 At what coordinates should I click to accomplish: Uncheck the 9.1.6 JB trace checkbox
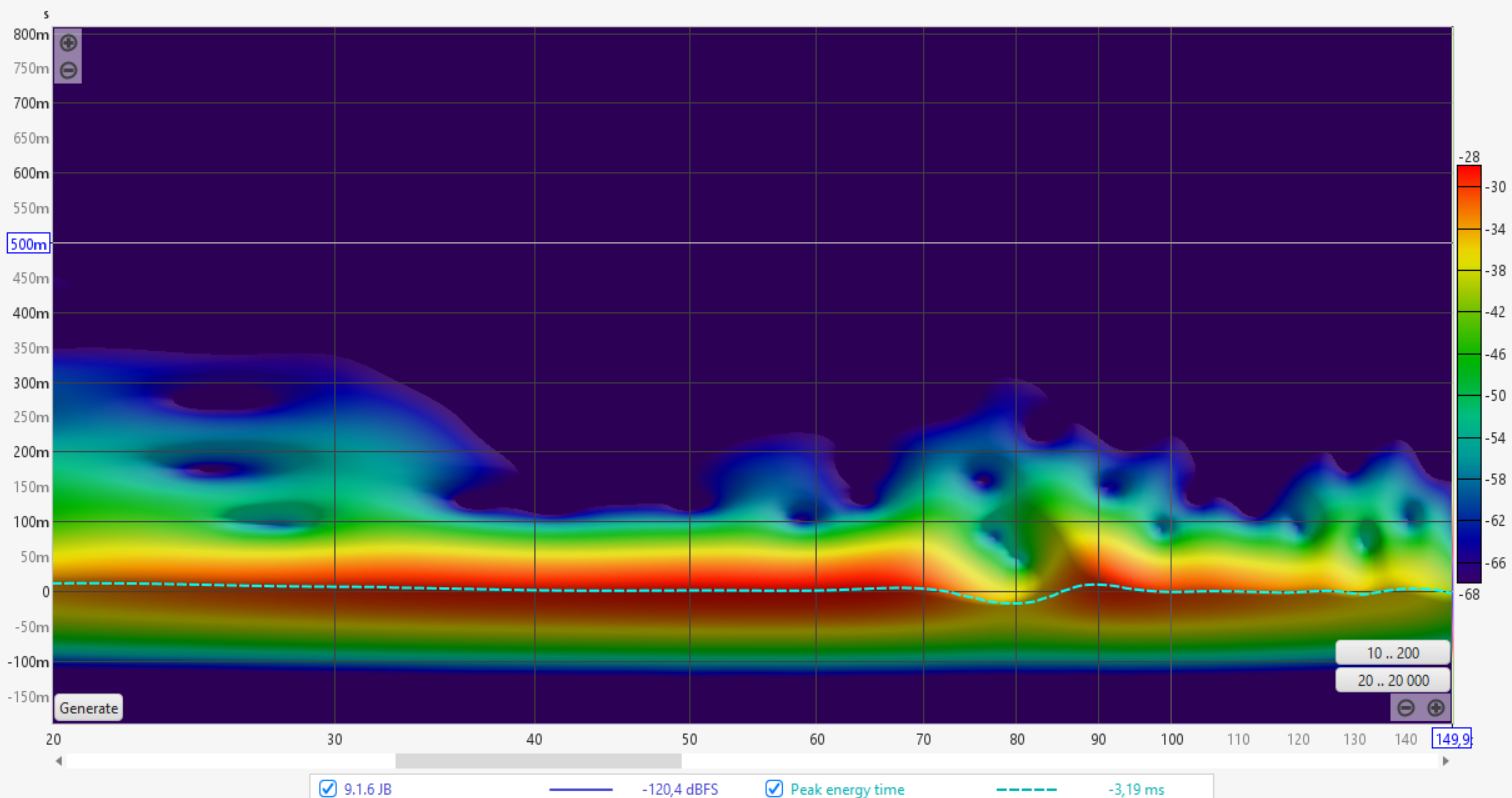click(x=327, y=789)
